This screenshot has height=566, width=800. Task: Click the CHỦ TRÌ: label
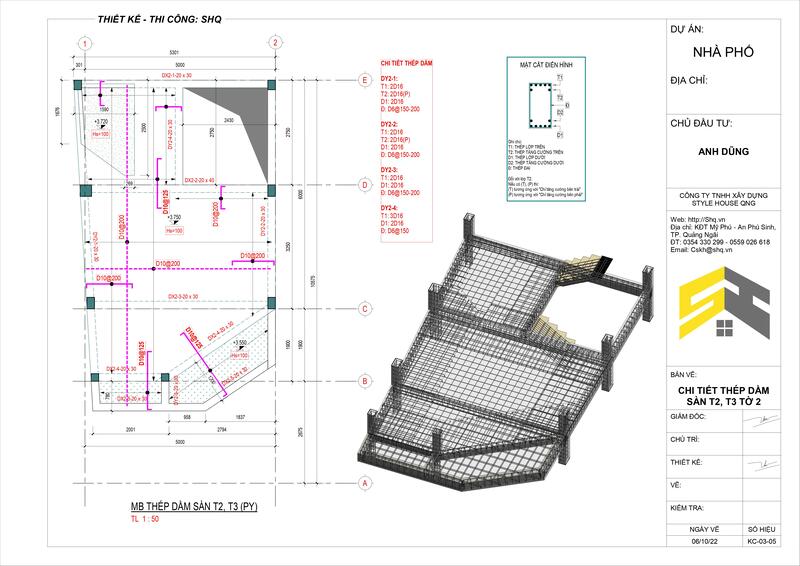point(685,439)
